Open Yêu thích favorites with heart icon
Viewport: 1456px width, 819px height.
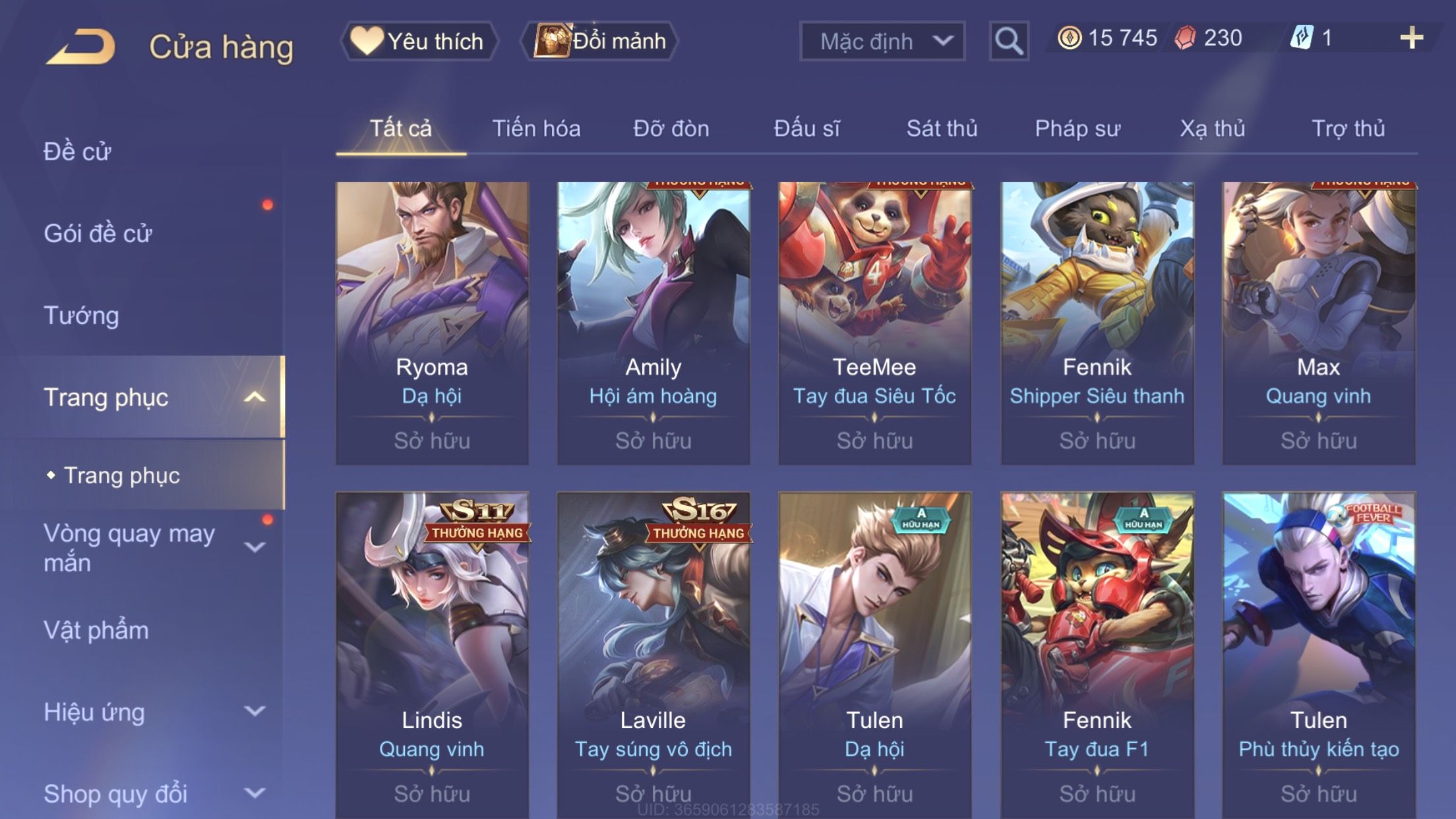(419, 41)
